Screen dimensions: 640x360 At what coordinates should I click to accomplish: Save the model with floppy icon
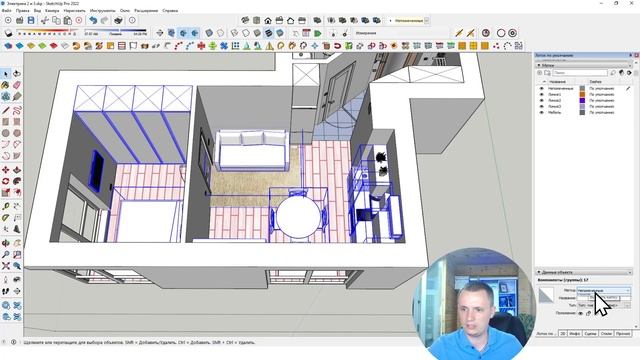[x=31, y=20]
